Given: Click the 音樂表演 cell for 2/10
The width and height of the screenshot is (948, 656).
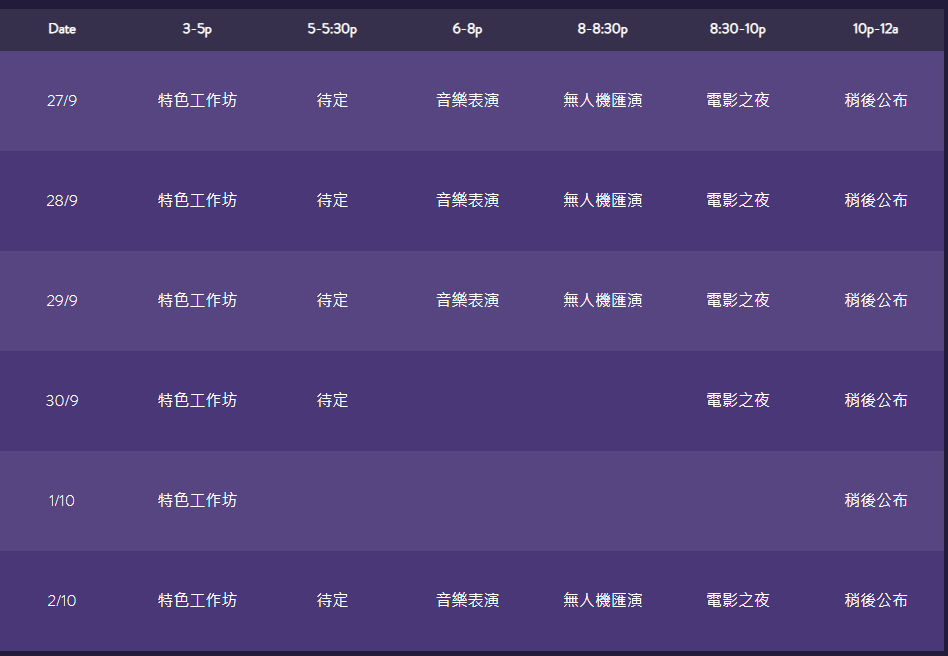Looking at the screenshot, I should click(x=468, y=600).
